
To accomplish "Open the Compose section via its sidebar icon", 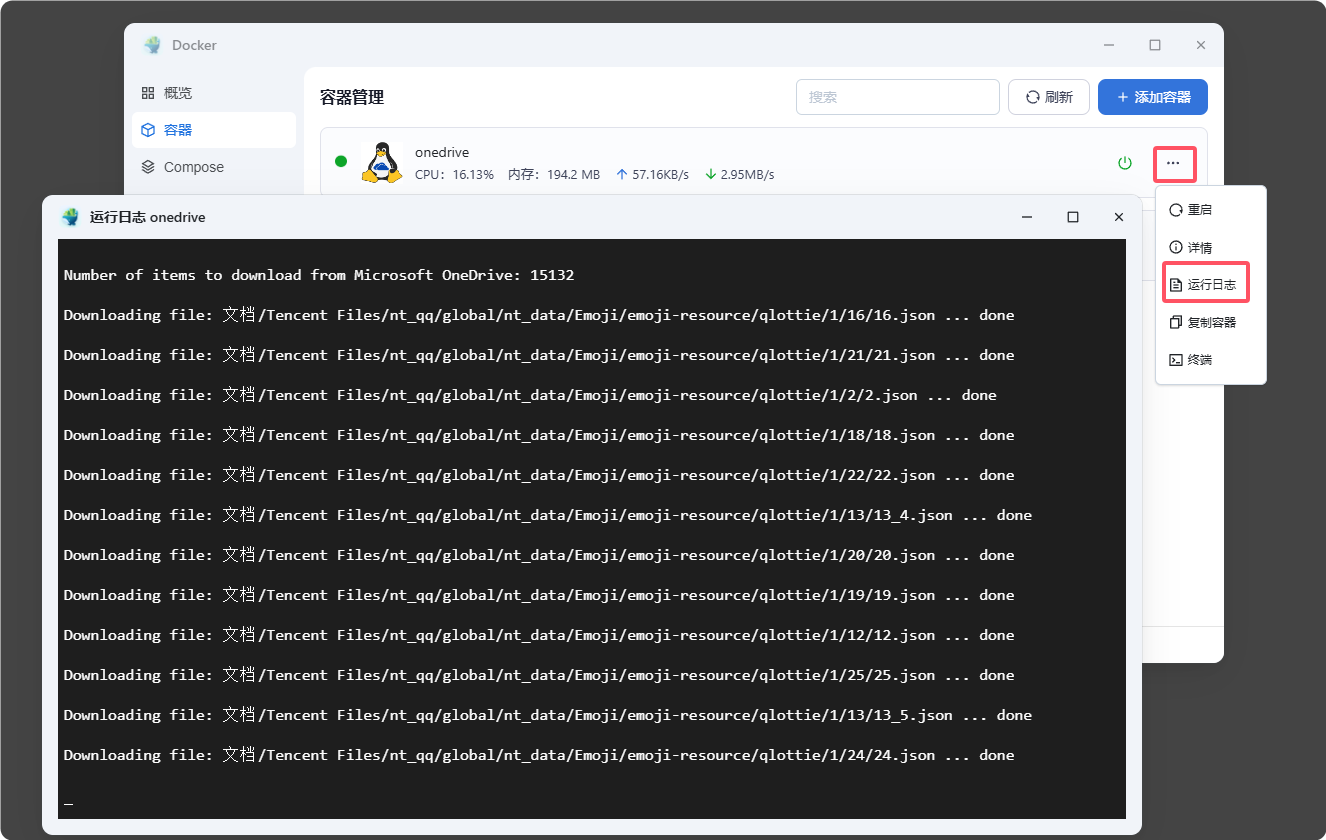I will [148, 167].
